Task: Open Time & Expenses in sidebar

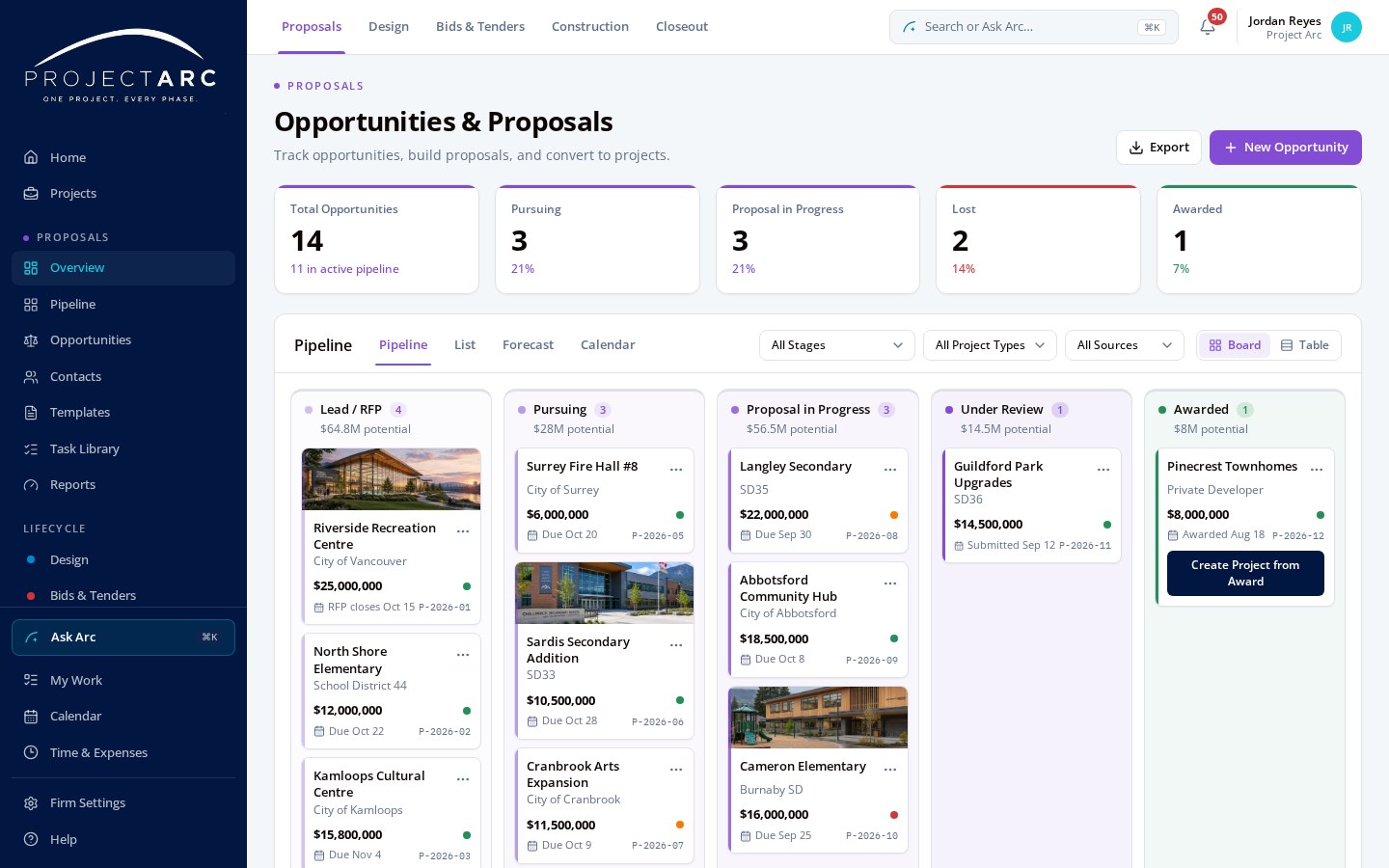Action: [x=123, y=752]
